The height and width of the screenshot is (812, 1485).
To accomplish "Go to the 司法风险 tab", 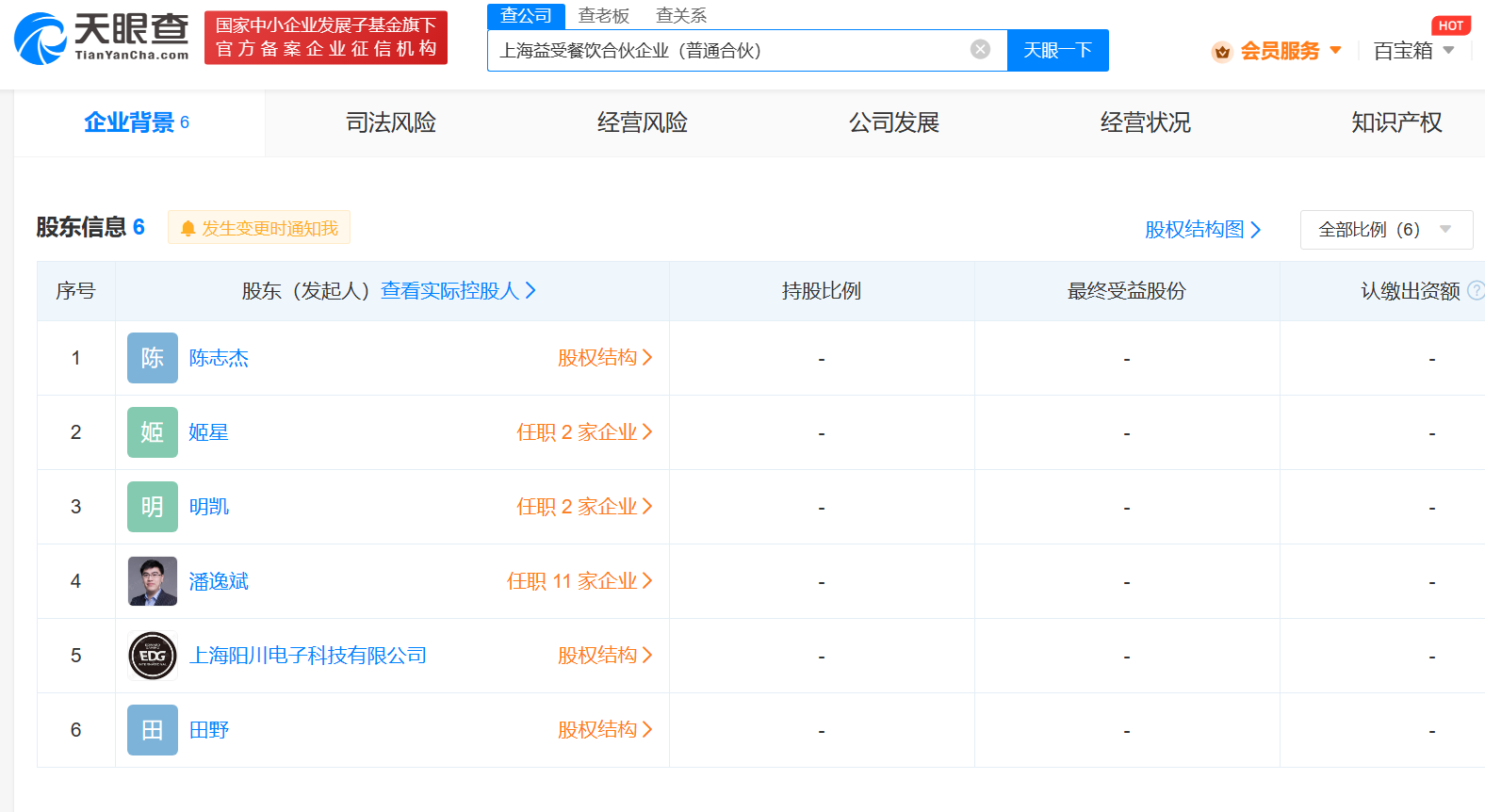I will [x=391, y=122].
